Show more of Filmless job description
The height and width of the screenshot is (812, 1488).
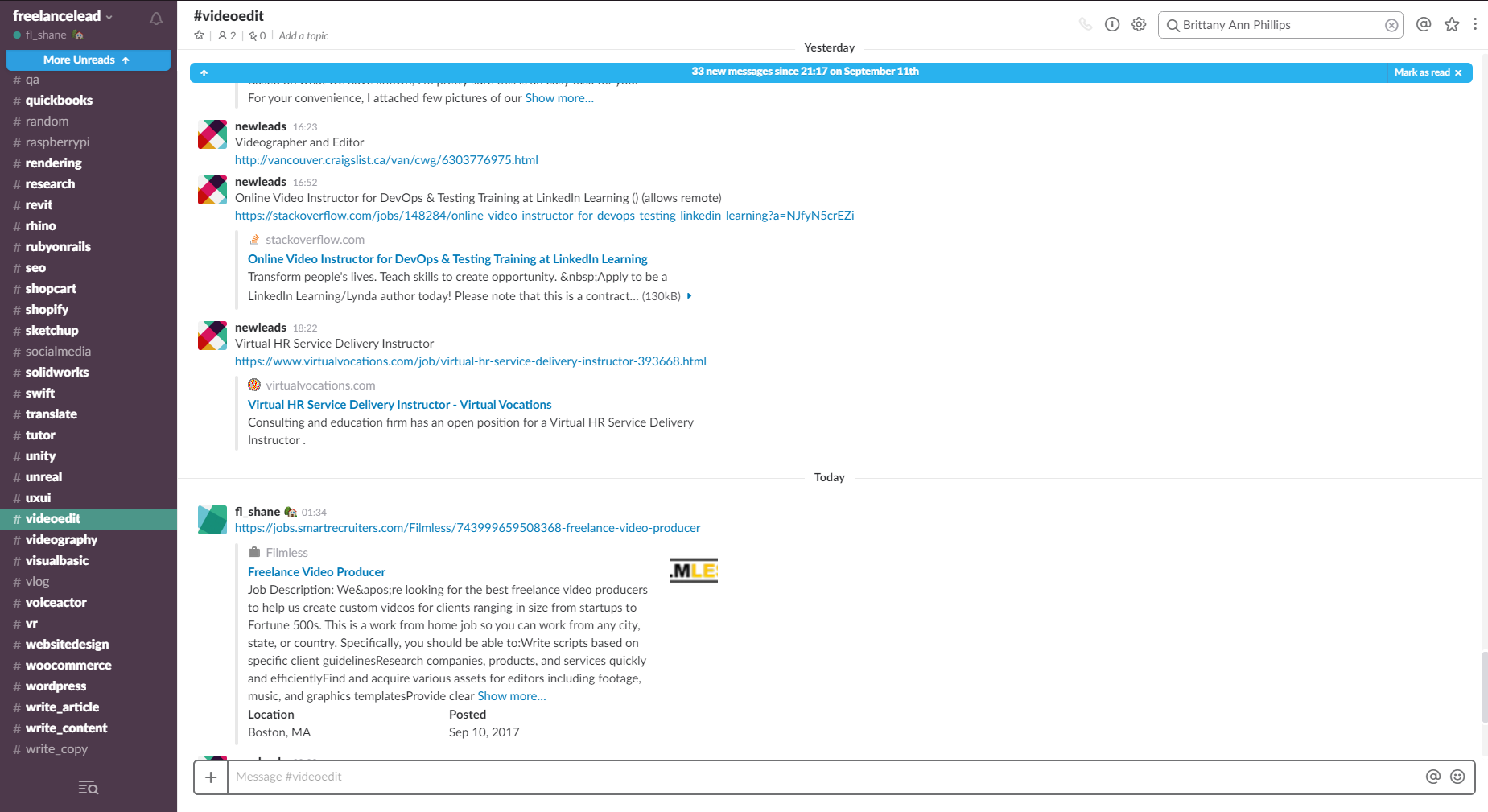[512, 696]
